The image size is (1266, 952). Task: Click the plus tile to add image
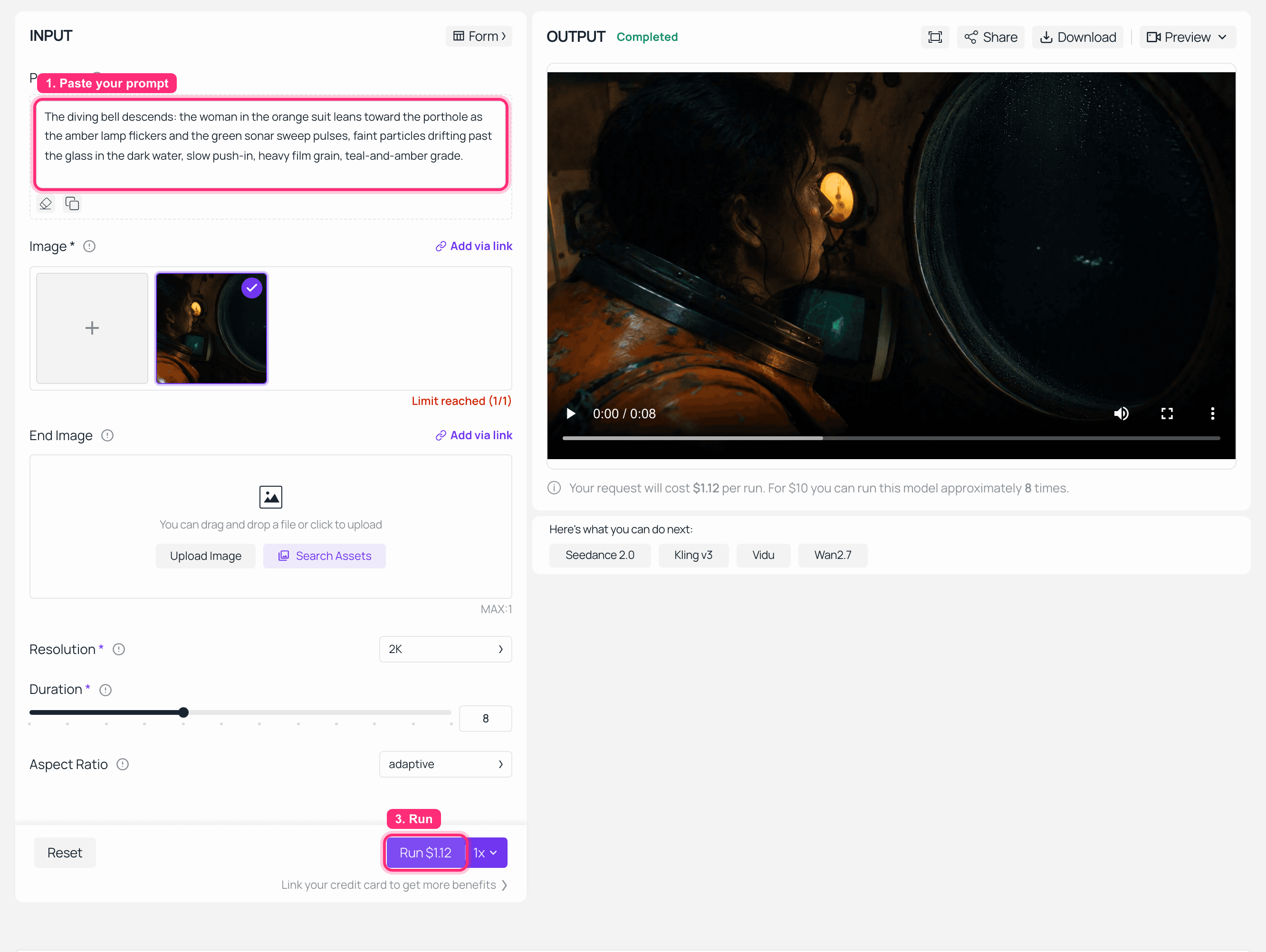pyautogui.click(x=92, y=328)
